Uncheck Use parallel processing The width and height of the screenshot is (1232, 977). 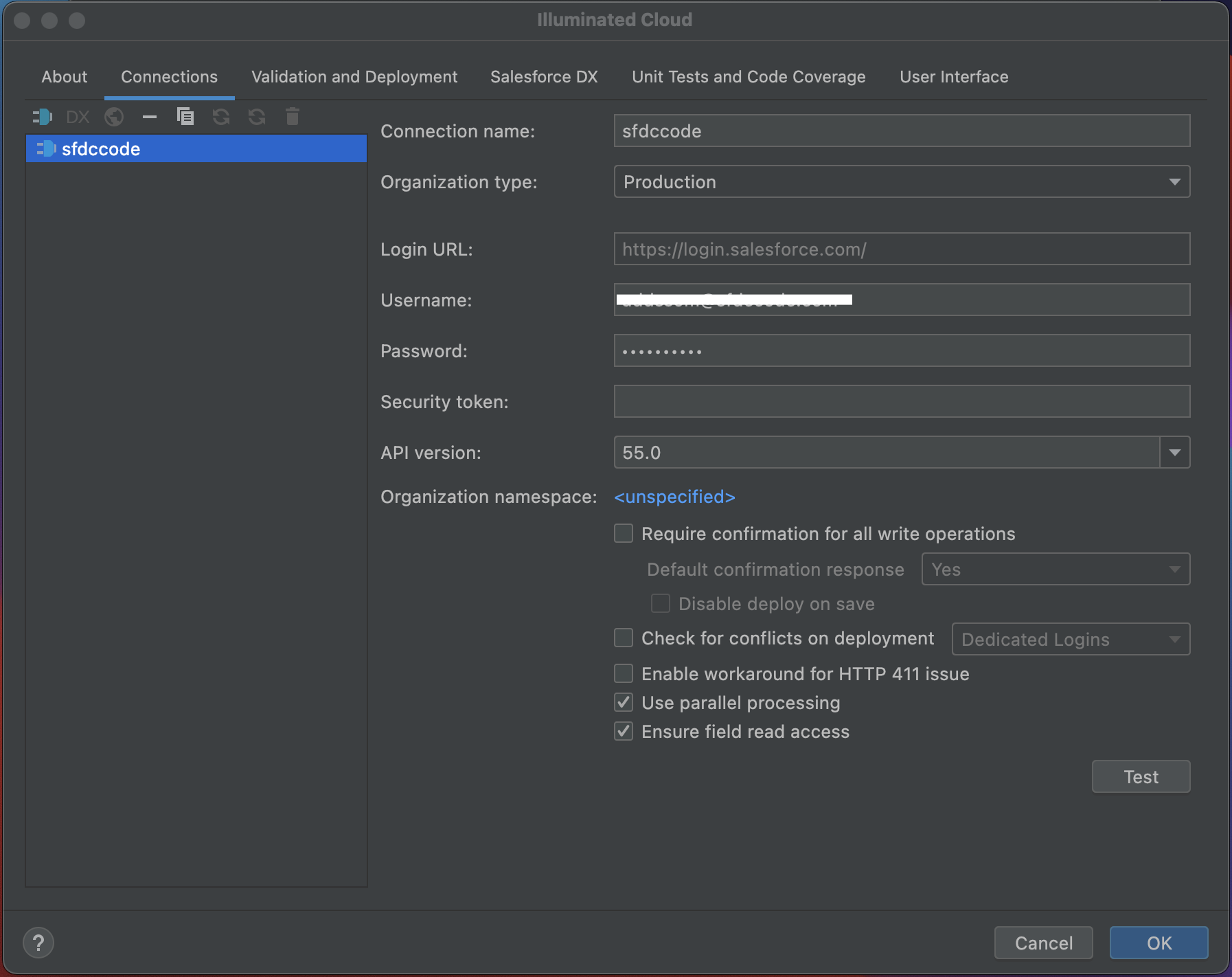tap(624, 702)
